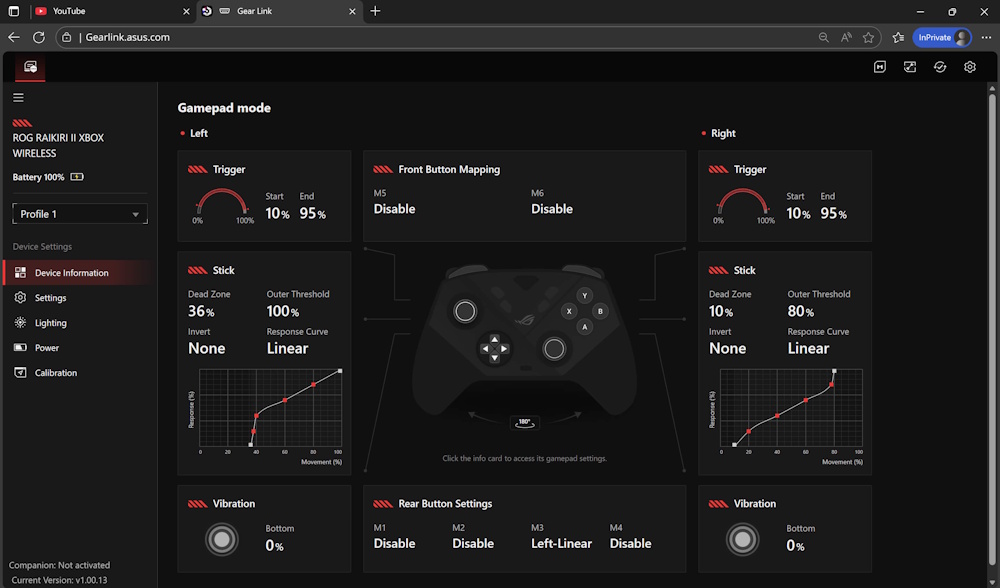The height and width of the screenshot is (588, 1000).
Task: Click left trigger End value 95%
Action: [x=312, y=214]
